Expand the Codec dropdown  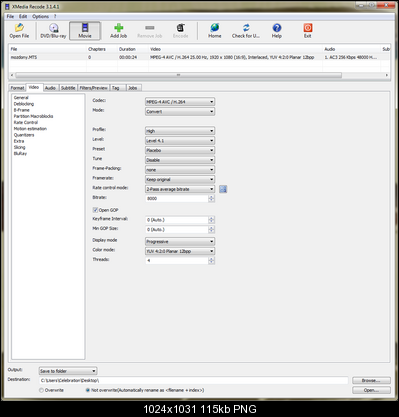(x=180, y=102)
